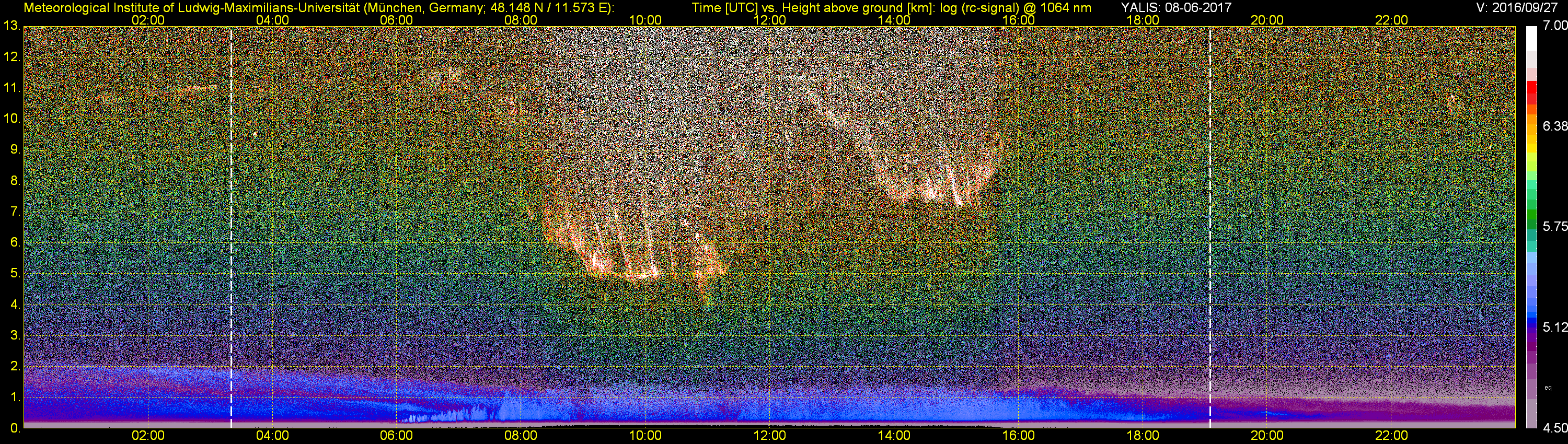The width and height of the screenshot is (1568, 444).
Task: Click the 9. km height axis label
Action: coord(14,149)
